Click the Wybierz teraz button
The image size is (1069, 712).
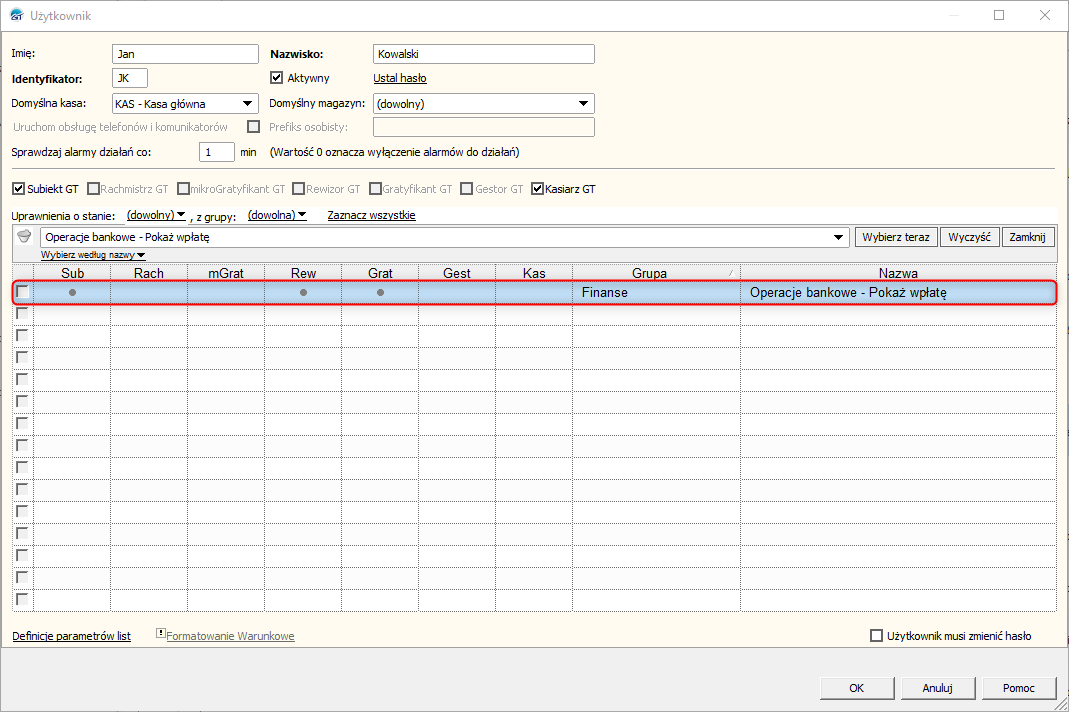tap(896, 237)
